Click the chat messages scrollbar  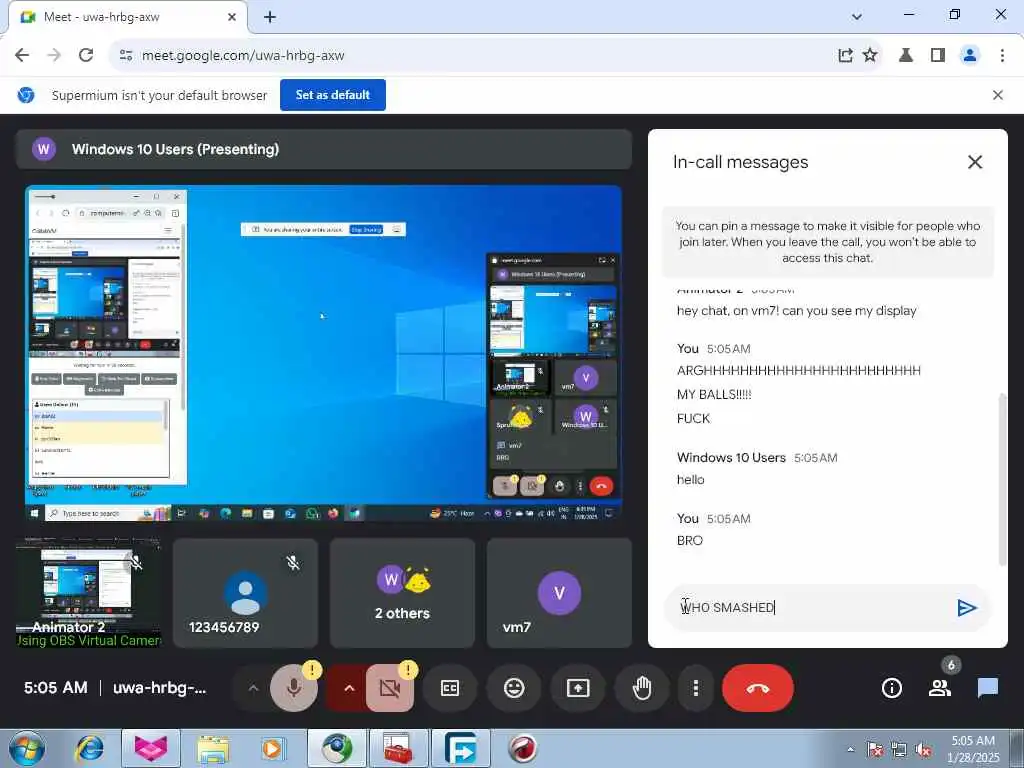[x=1002, y=480]
